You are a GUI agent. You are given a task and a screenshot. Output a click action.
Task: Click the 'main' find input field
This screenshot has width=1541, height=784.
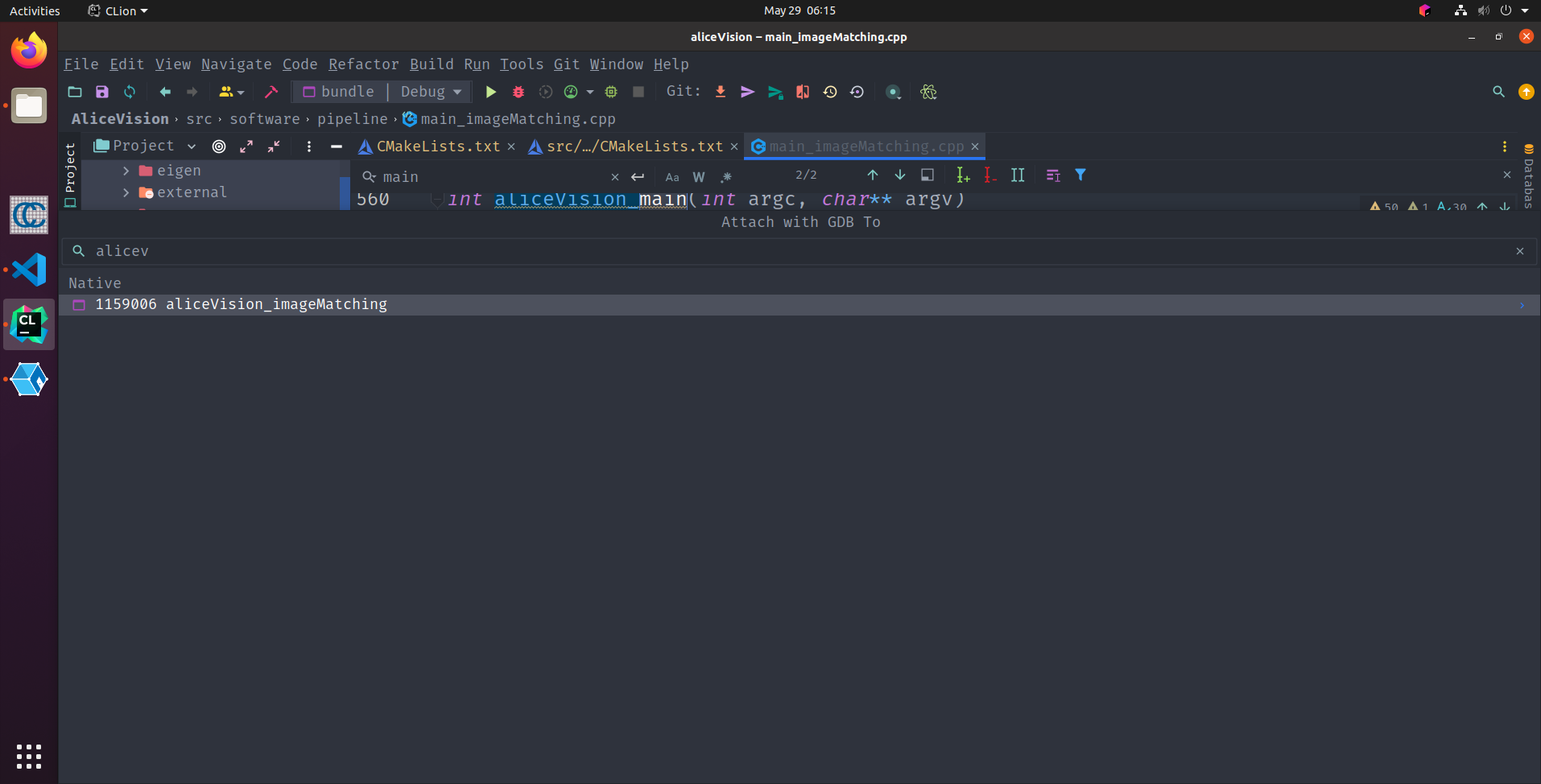pos(491,177)
